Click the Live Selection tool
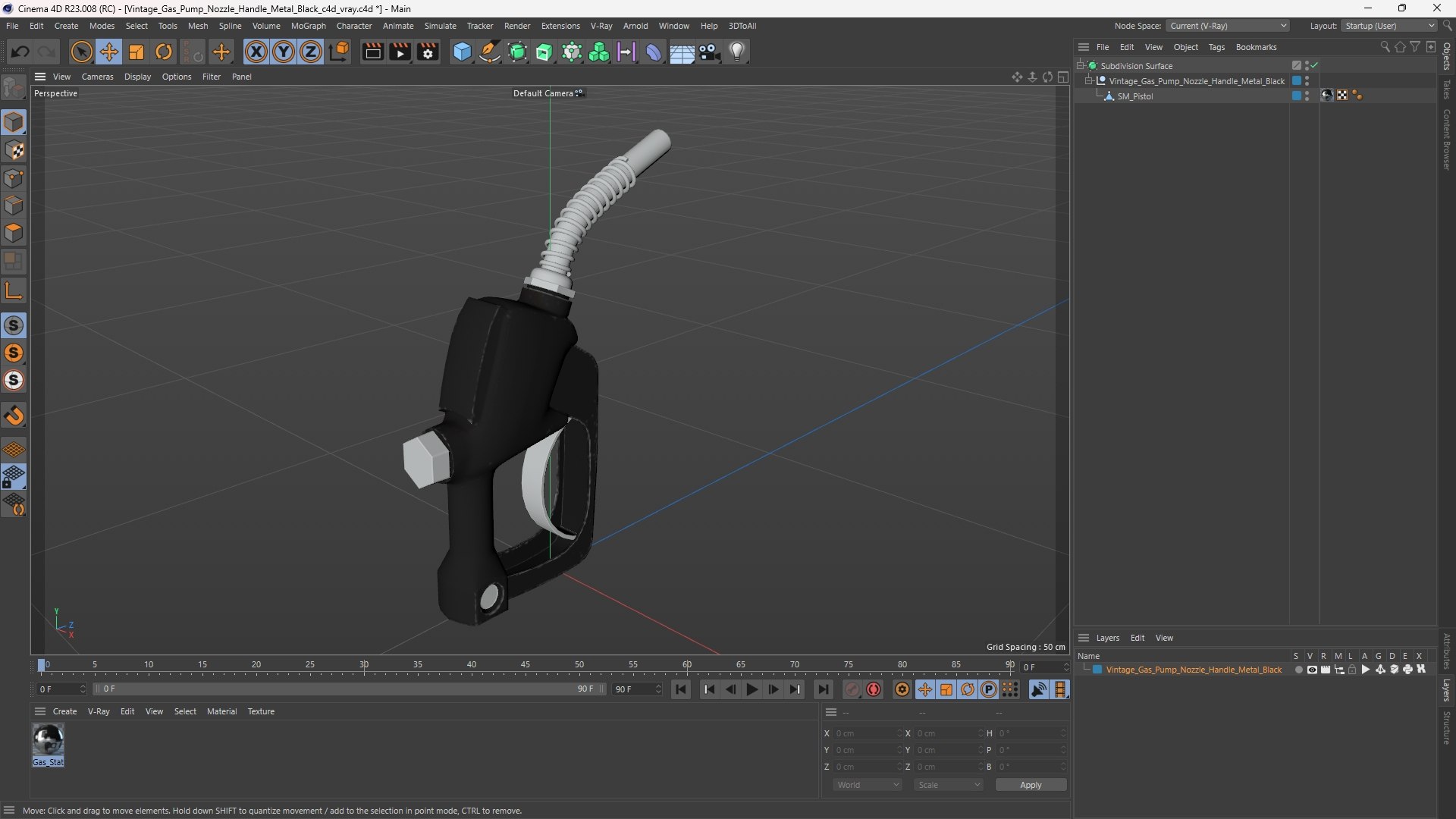 point(81,52)
